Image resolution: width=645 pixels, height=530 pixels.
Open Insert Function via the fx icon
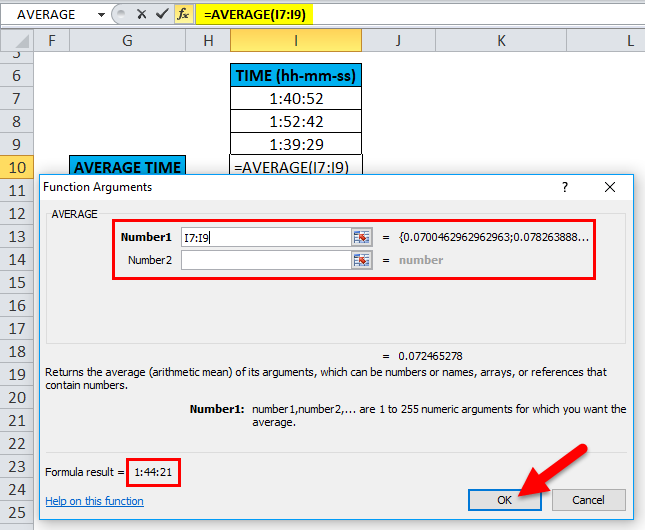183,14
